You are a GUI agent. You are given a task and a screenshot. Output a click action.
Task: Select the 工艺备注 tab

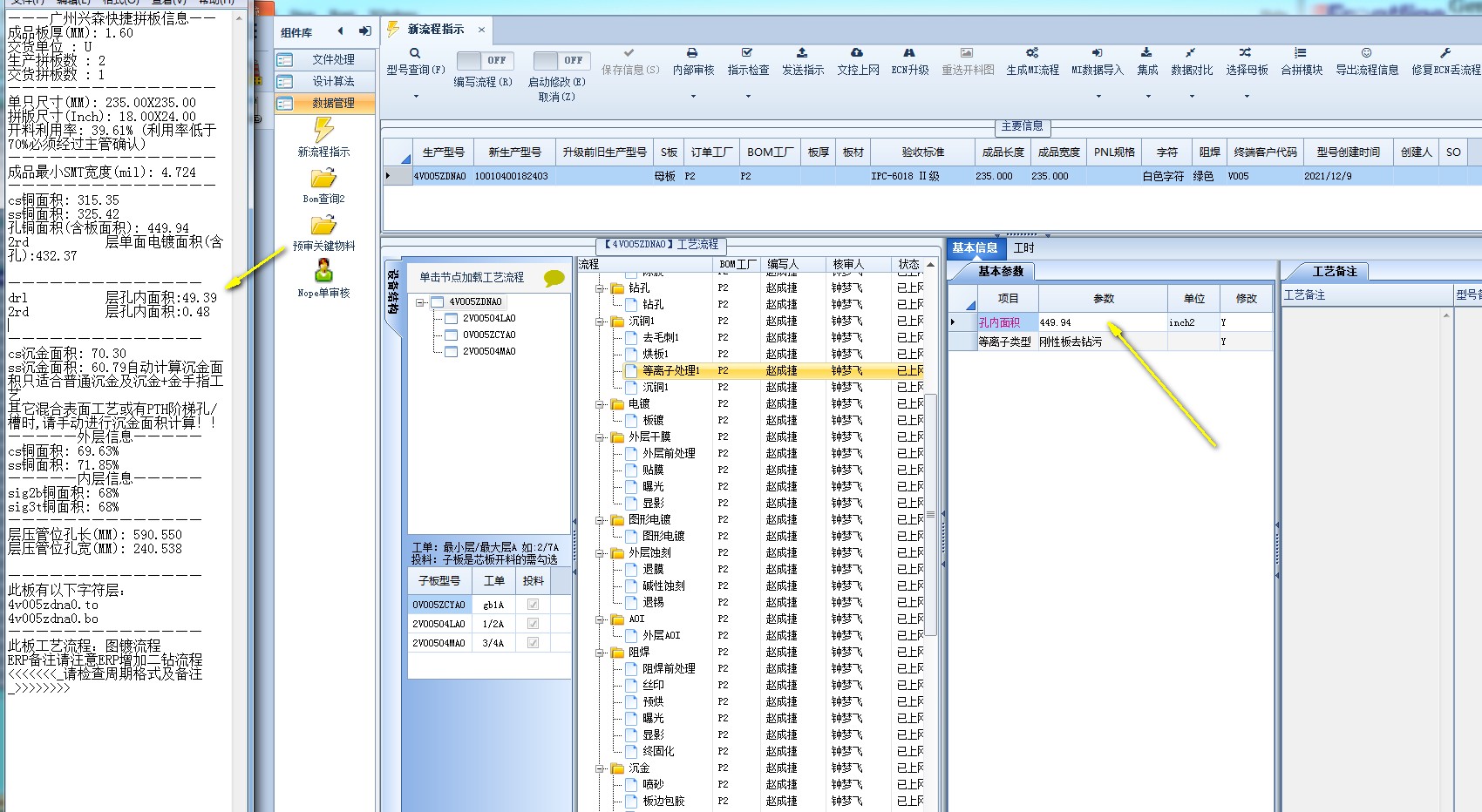(x=1335, y=272)
